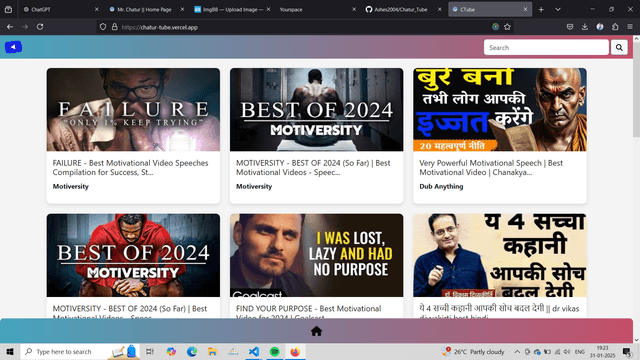Open the Copilot taskbar icon
Viewport: 640px width, 360px height.
coord(171,351)
